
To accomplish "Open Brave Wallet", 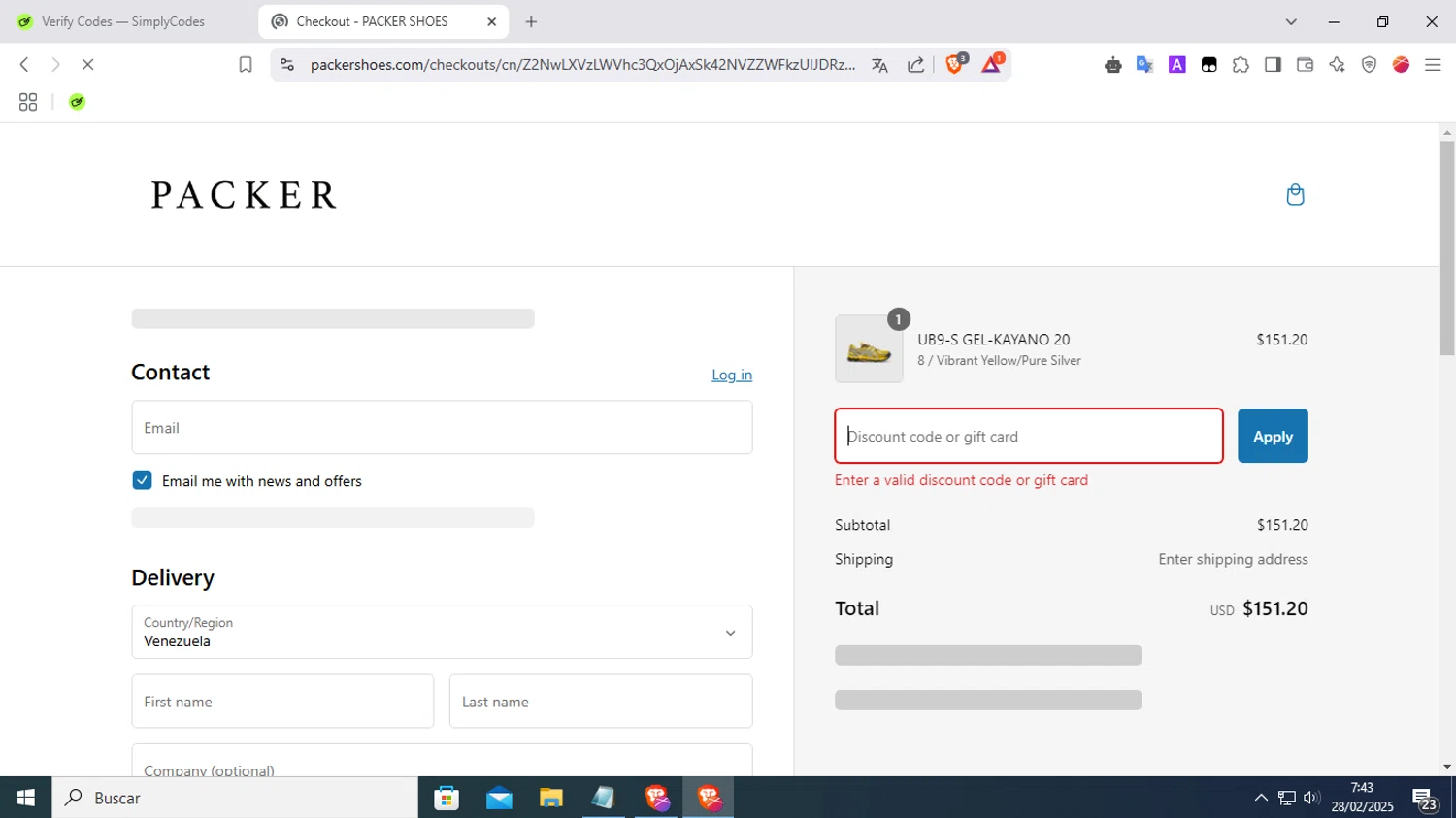I will (1305, 65).
